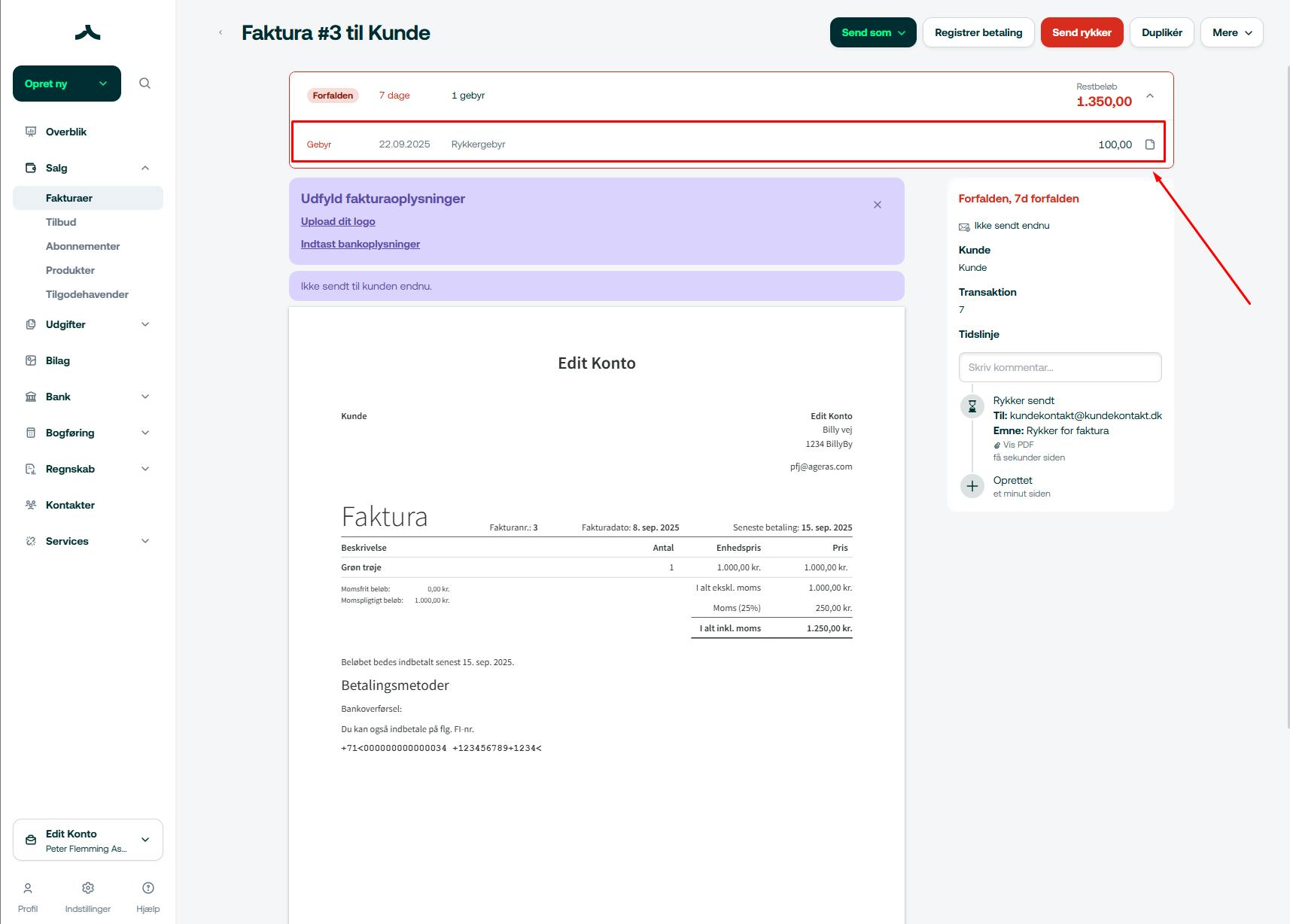Click the back arrow beside the invoice title
1290x924 pixels.
(221, 32)
